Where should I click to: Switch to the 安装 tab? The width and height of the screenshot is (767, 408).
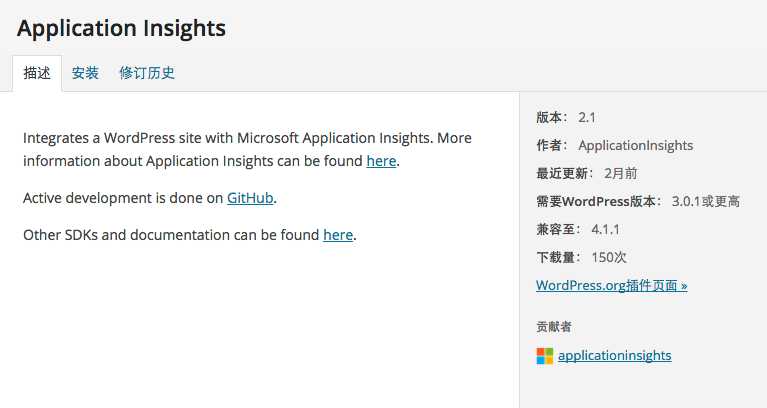[x=85, y=73]
